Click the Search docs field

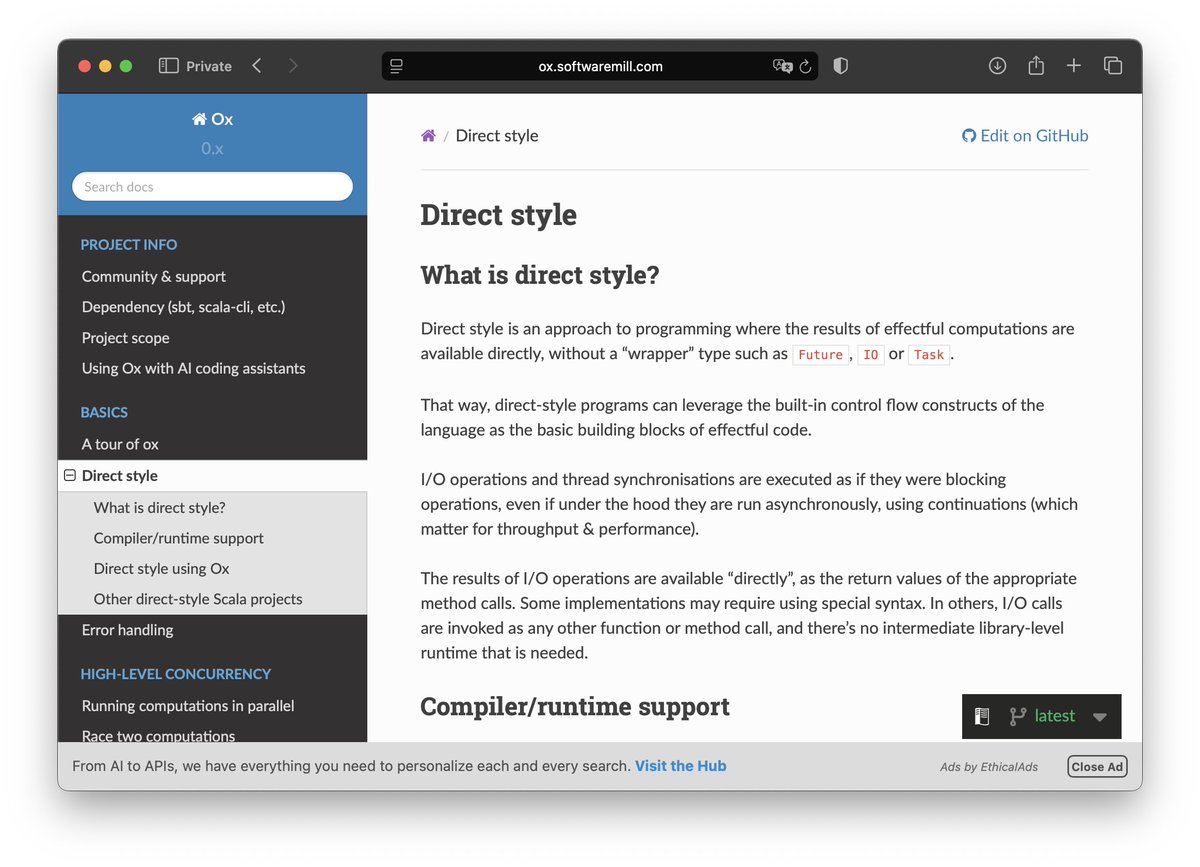[x=212, y=187]
